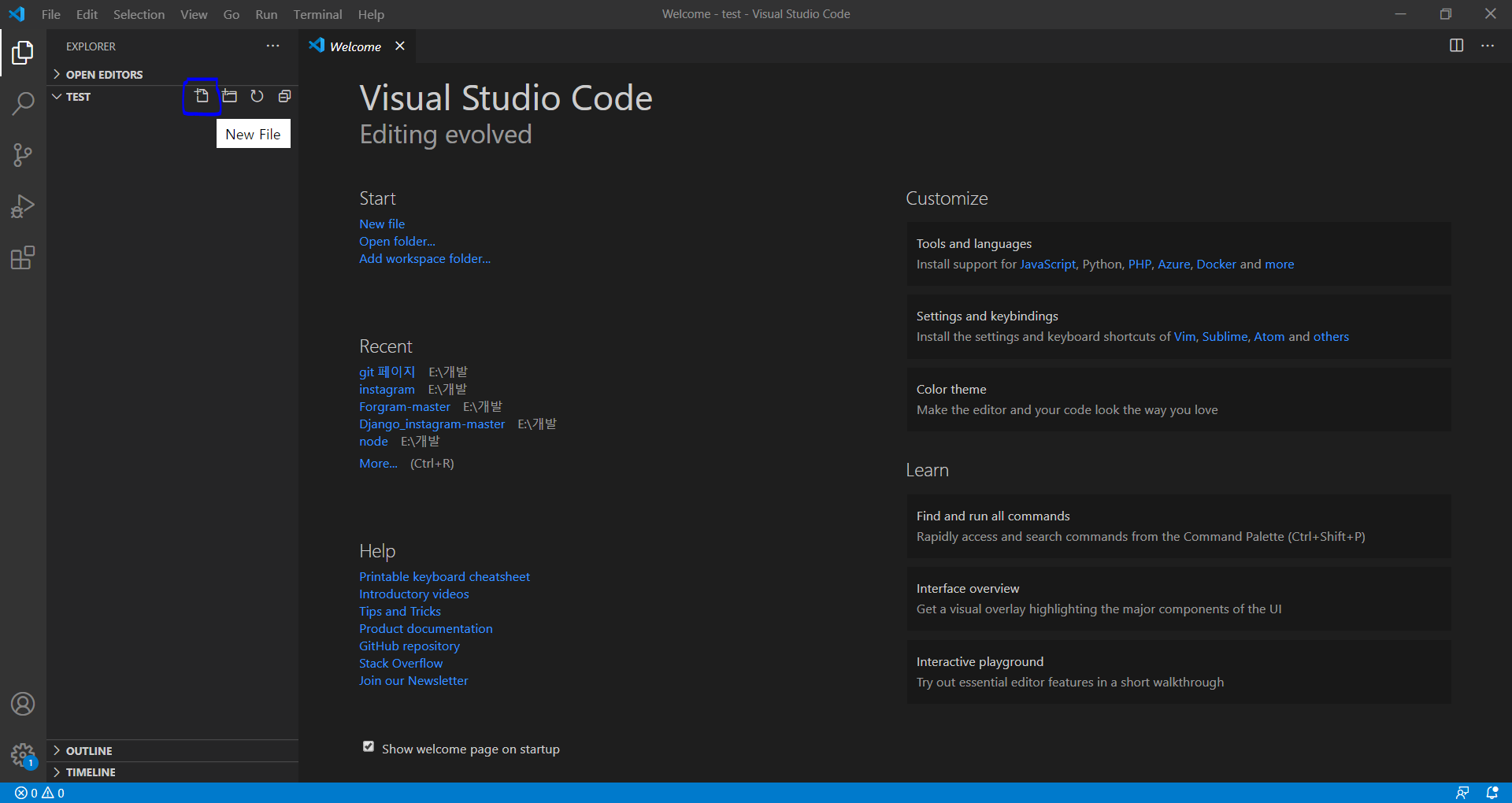This screenshot has height=803, width=1512.
Task: Install Docker support link
Action: (x=1216, y=264)
